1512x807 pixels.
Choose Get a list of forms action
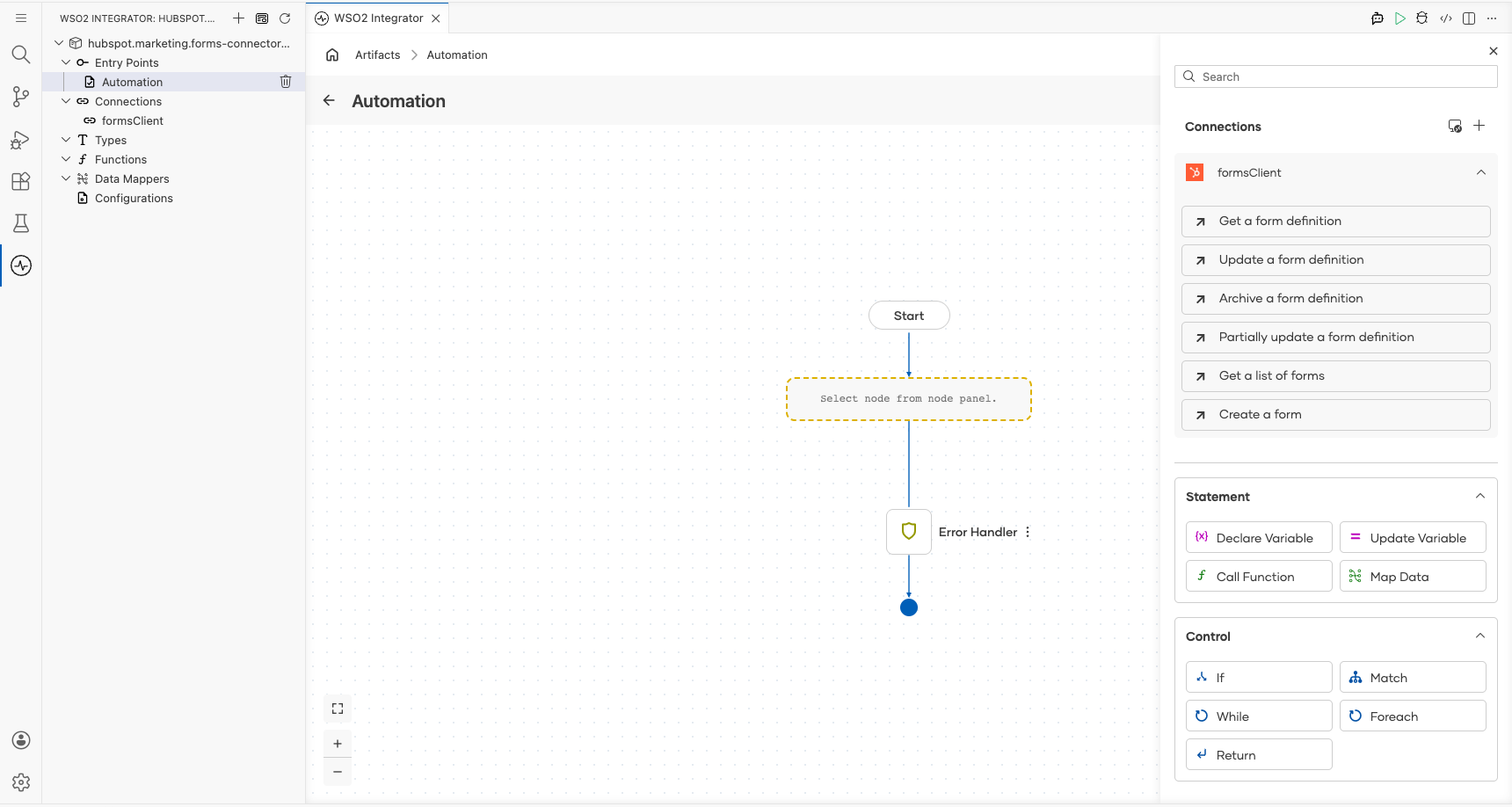1335,376
